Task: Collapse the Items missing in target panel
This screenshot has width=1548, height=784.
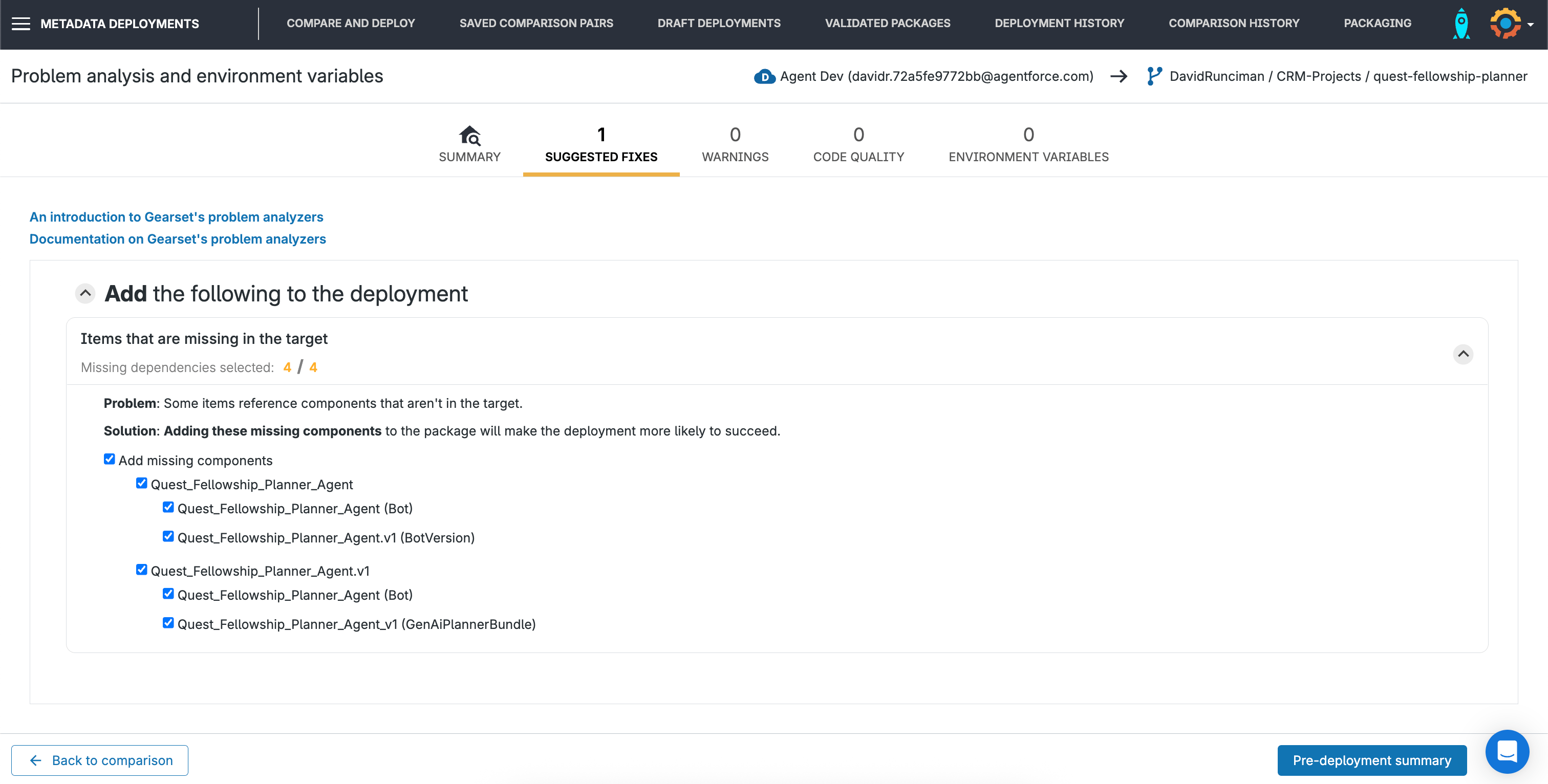Action: coord(1463,354)
